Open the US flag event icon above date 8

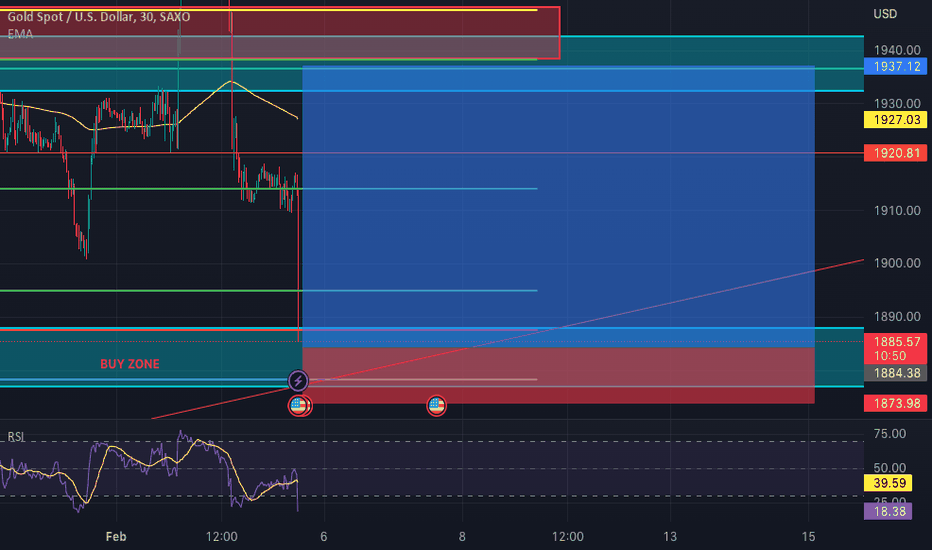[x=436, y=406]
